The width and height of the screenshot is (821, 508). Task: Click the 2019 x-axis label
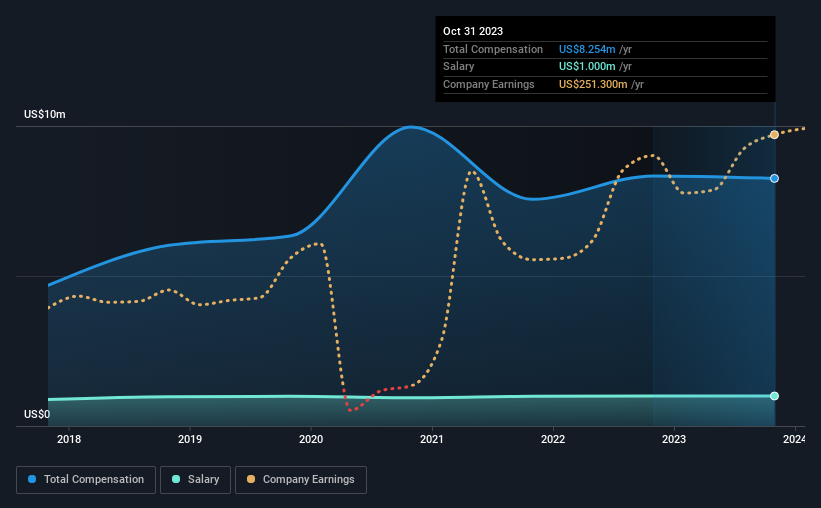click(190, 439)
